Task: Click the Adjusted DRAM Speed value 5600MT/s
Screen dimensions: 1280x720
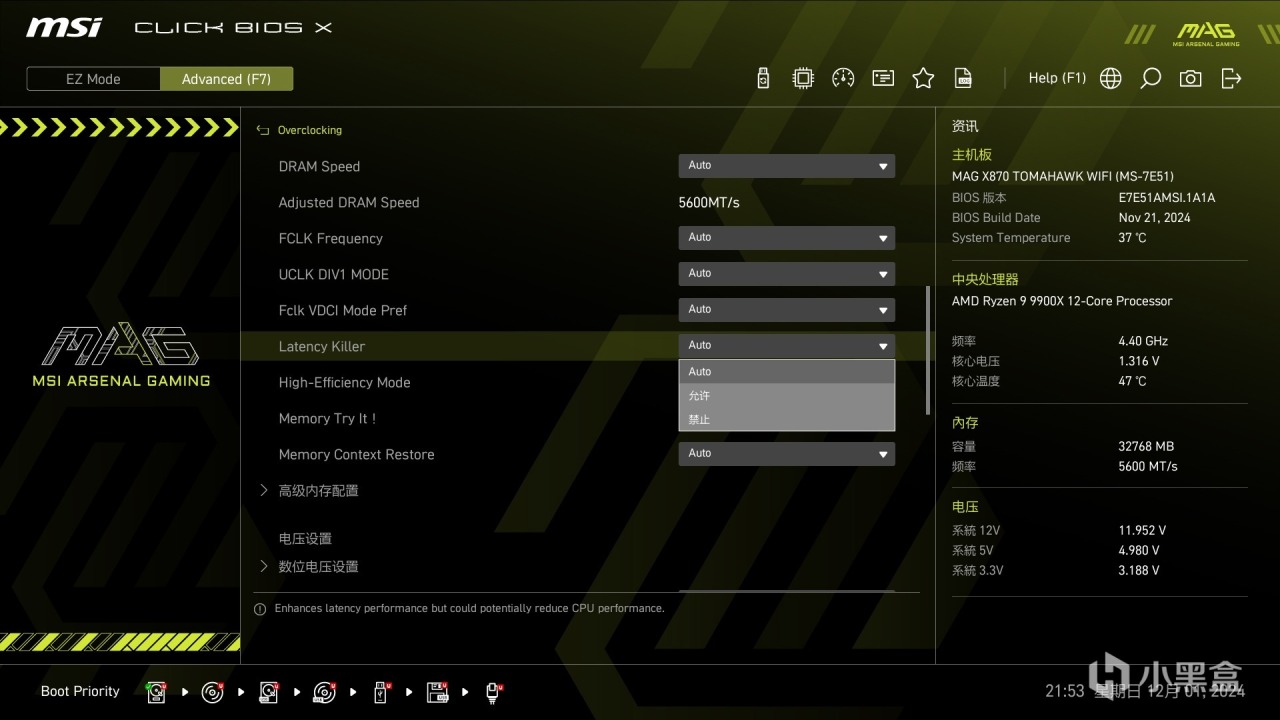Action: pos(709,202)
